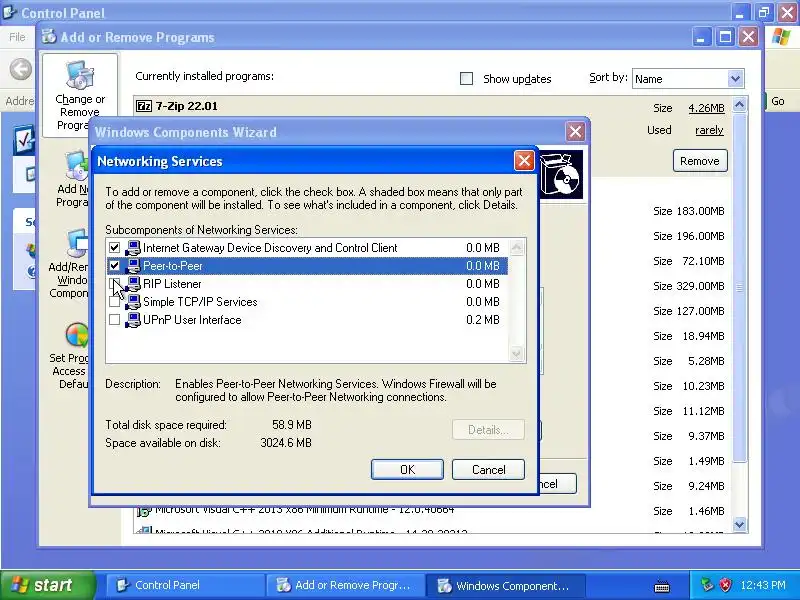
Task: Select the RIP Listener row text
Action: click(172, 284)
